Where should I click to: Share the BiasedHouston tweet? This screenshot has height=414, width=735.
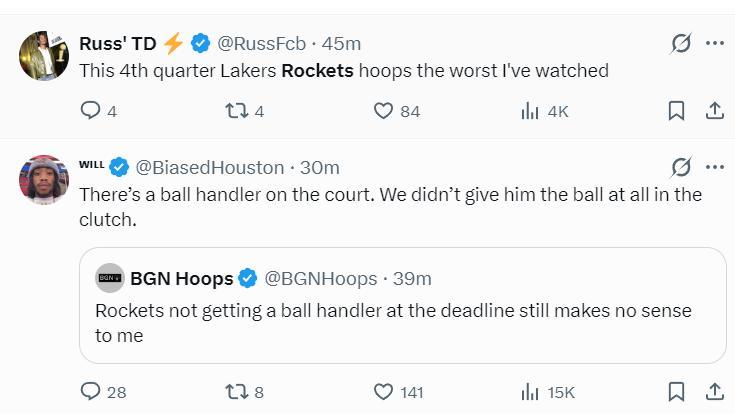(714, 391)
